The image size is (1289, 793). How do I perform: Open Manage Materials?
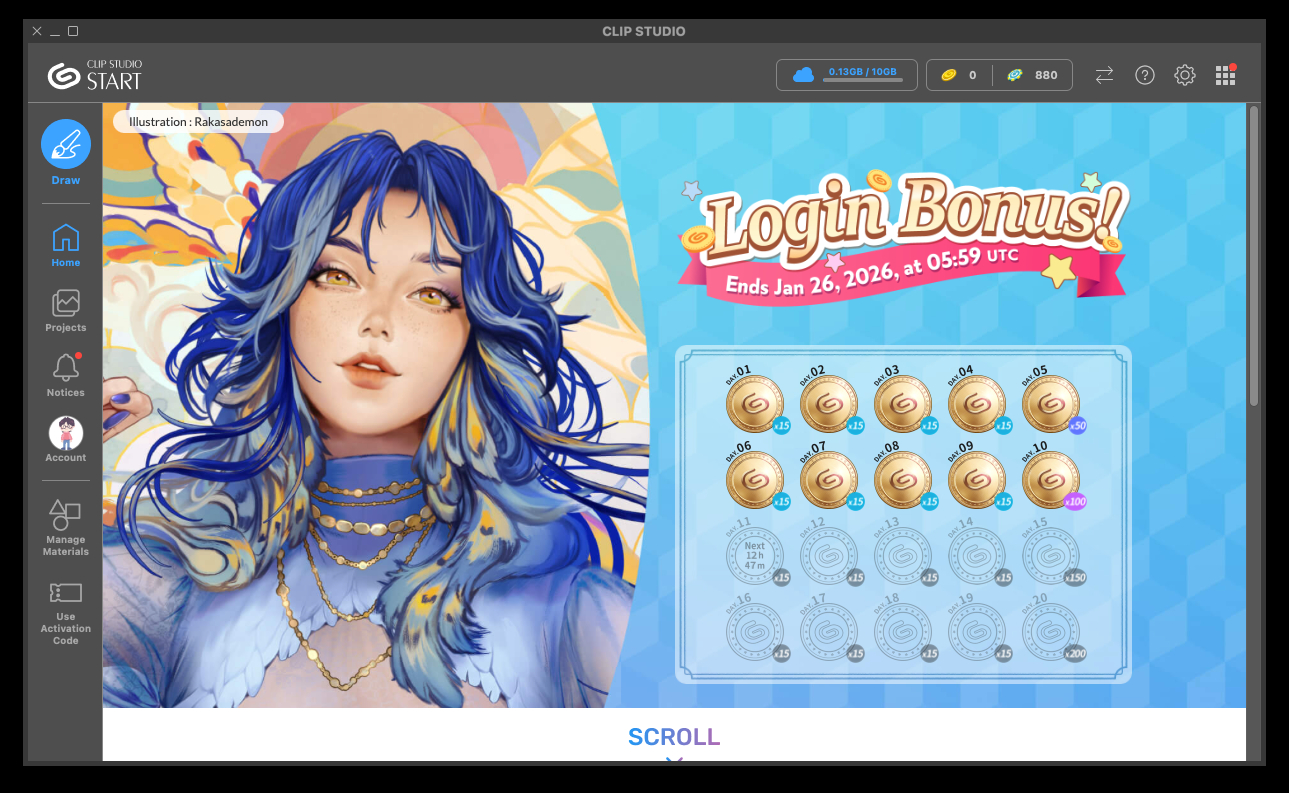[x=66, y=528]
